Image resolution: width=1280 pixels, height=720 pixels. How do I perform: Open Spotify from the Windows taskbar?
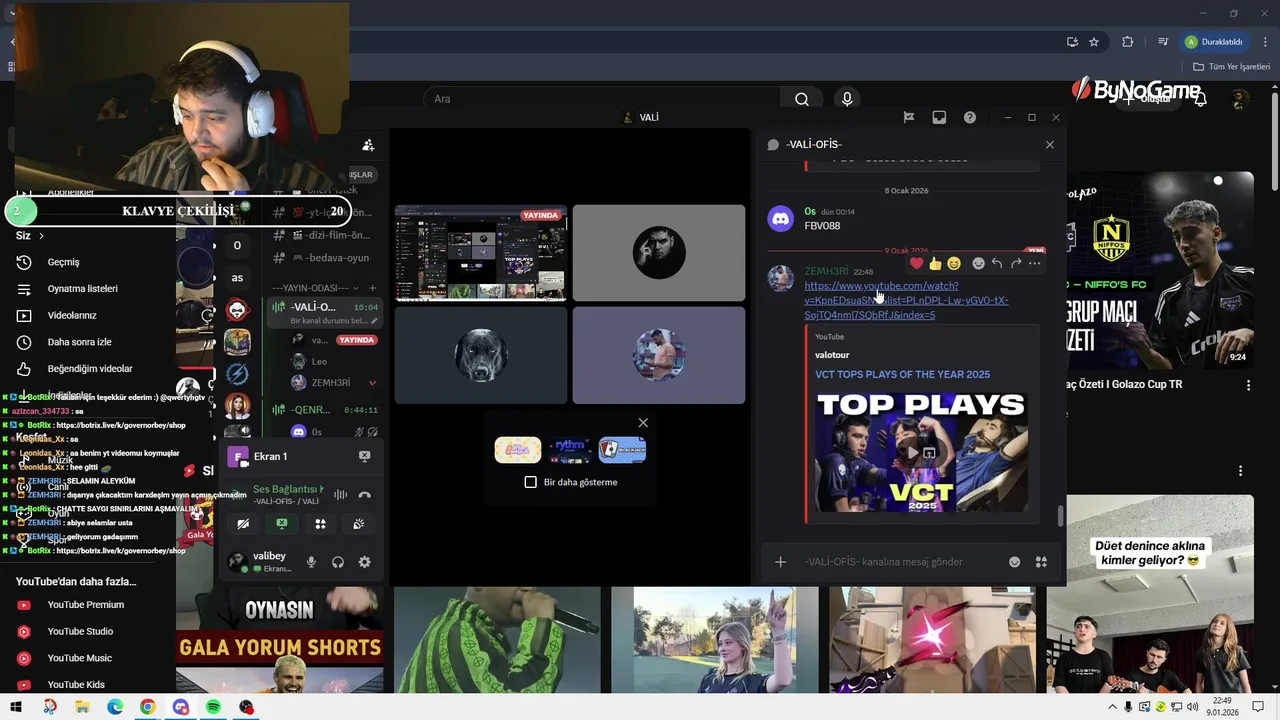pyautogui.click(x=213, y=707)
